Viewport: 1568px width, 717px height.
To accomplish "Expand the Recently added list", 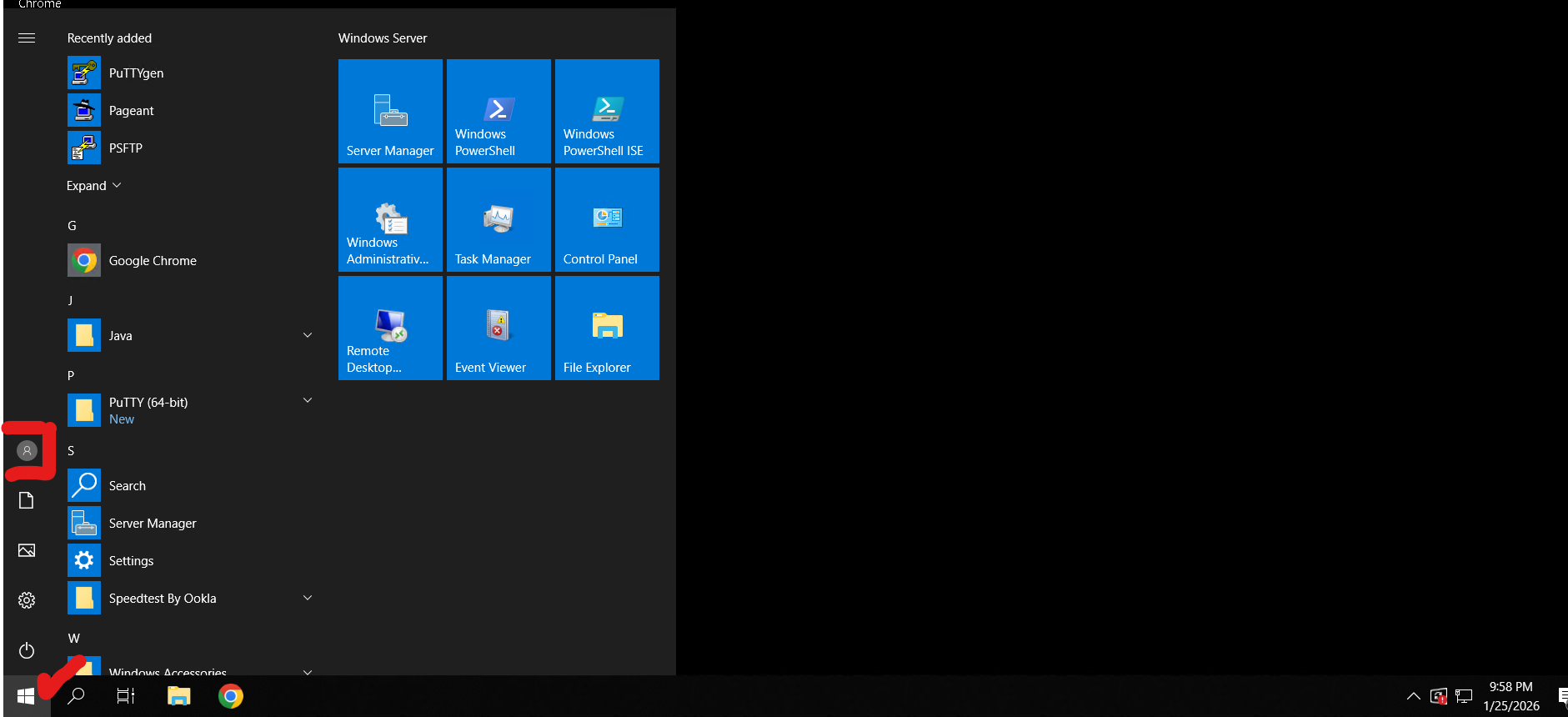I will (93, 186).
